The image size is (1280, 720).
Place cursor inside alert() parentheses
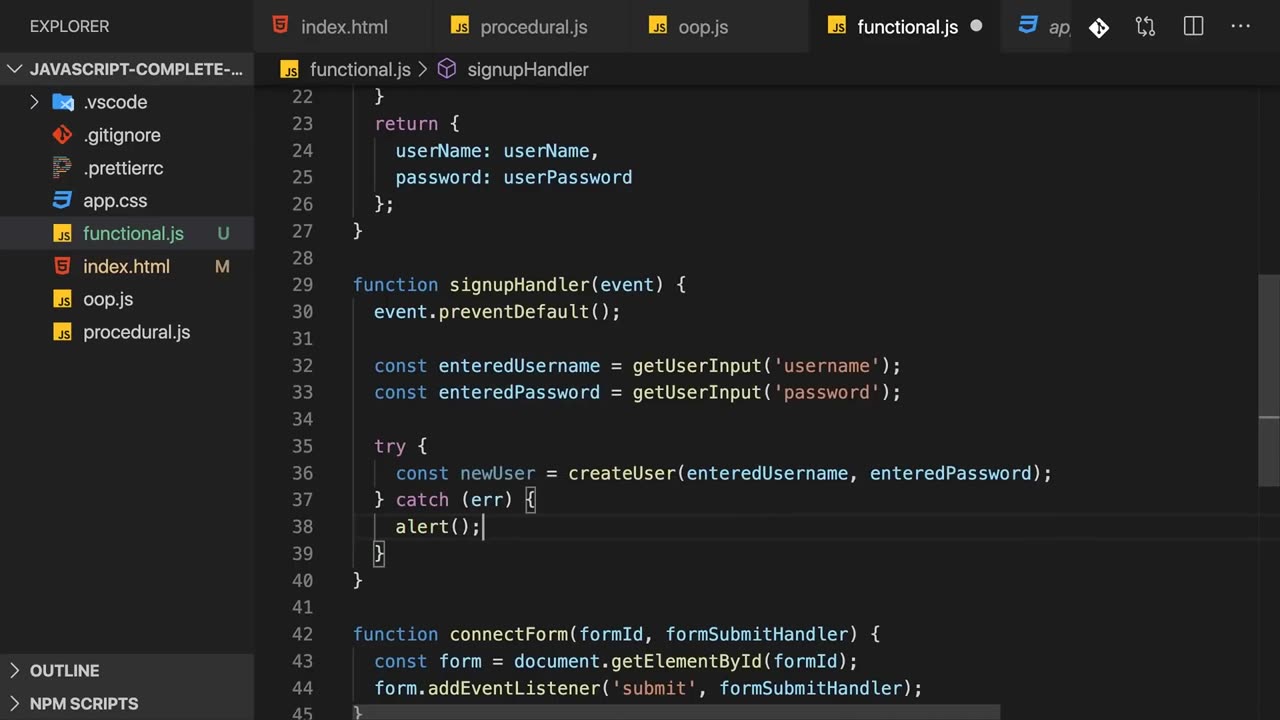460,527
